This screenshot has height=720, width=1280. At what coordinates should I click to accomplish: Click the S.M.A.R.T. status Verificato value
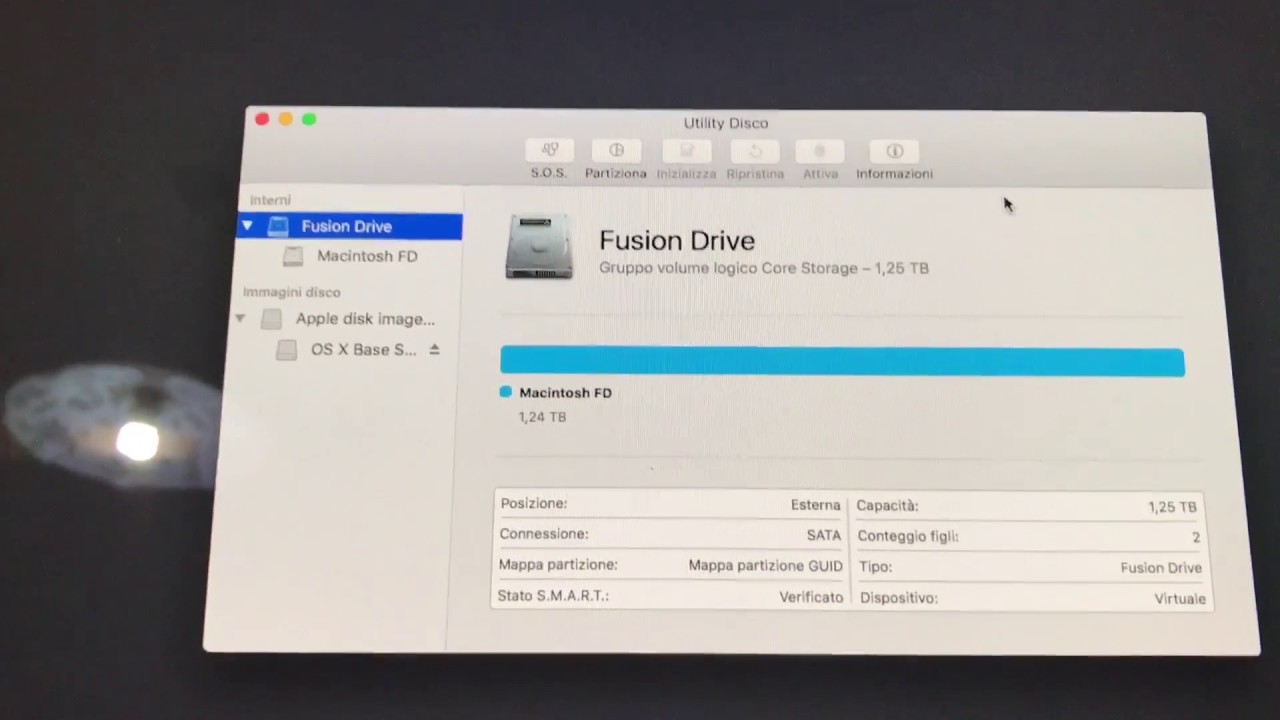(x=811, y=597)
